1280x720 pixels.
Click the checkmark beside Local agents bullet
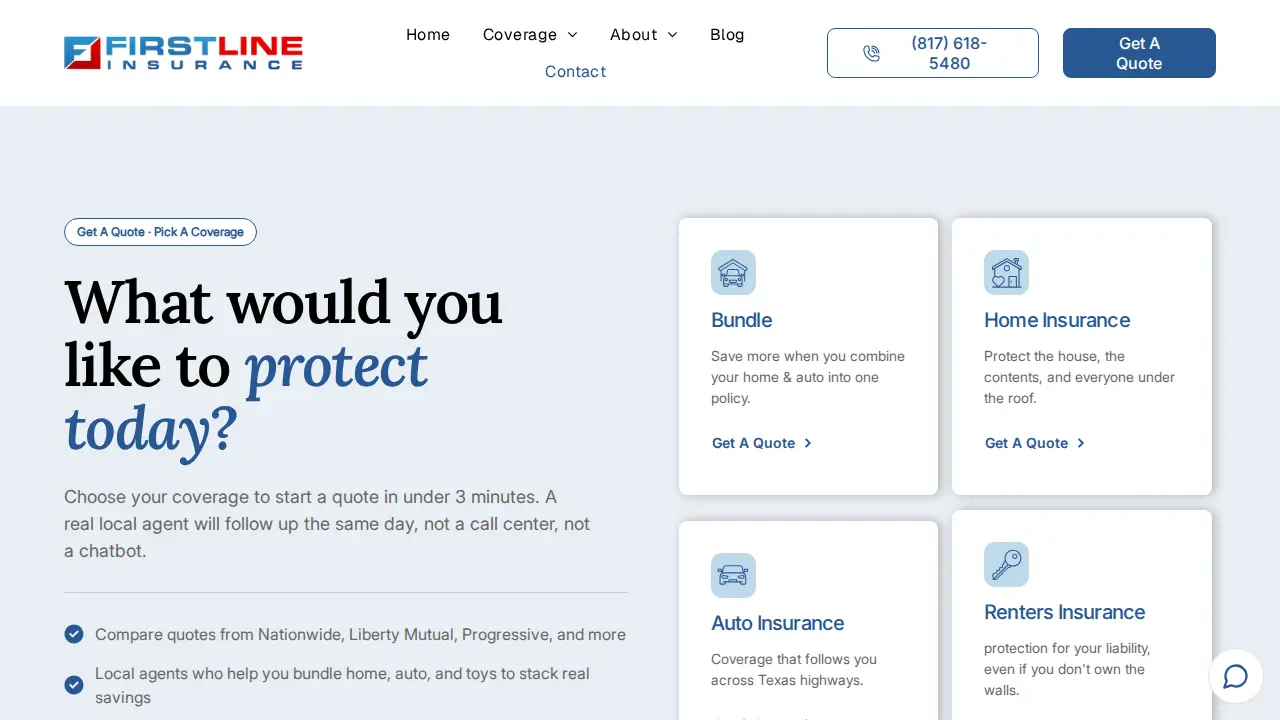[x=74, y=685]
